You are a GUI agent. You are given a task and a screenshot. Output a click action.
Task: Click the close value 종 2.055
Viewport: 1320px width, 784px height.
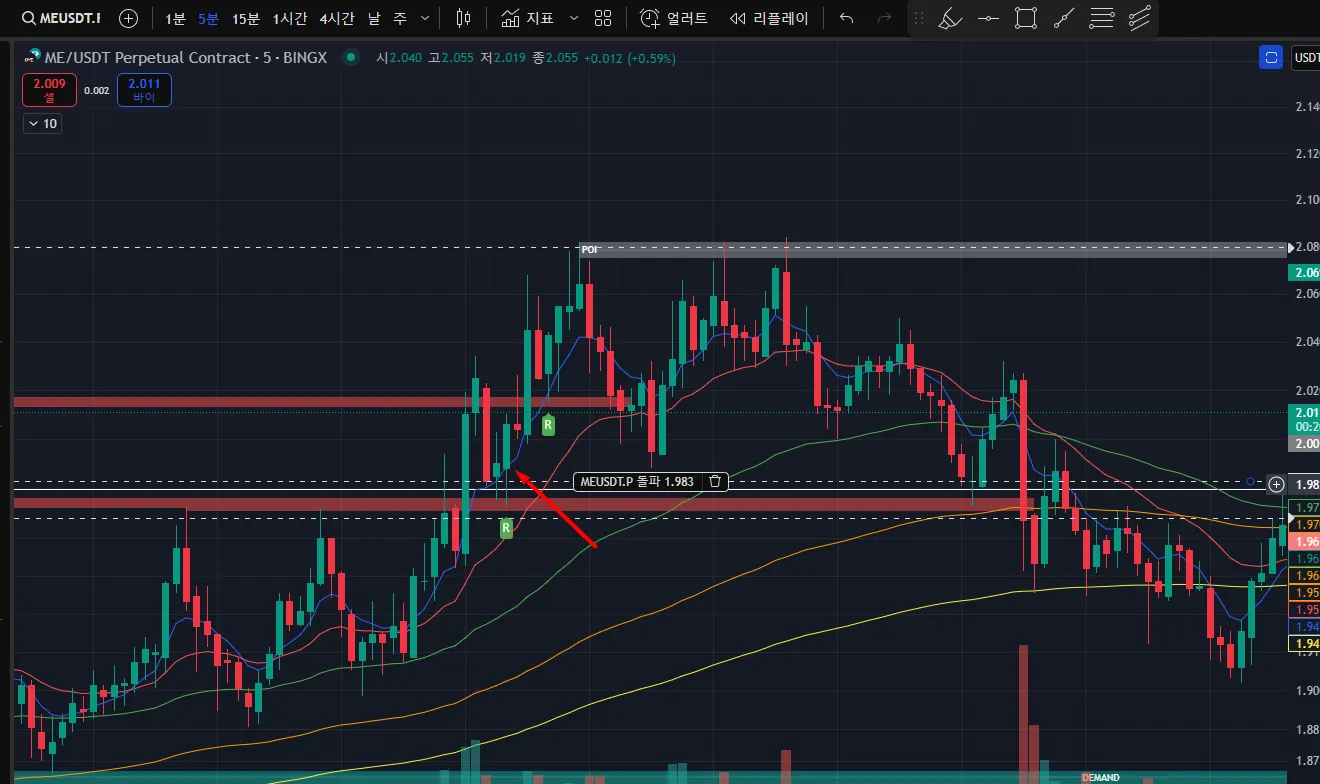[x=555, y=58]
